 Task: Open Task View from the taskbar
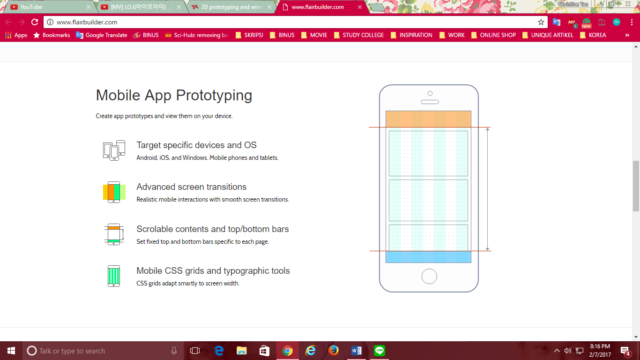(195, 351)
